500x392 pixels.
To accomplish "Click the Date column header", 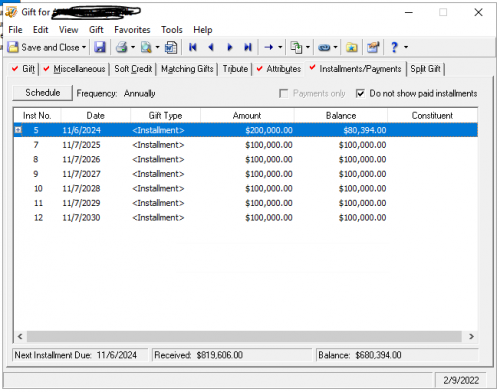I will (x=96, y=116).
